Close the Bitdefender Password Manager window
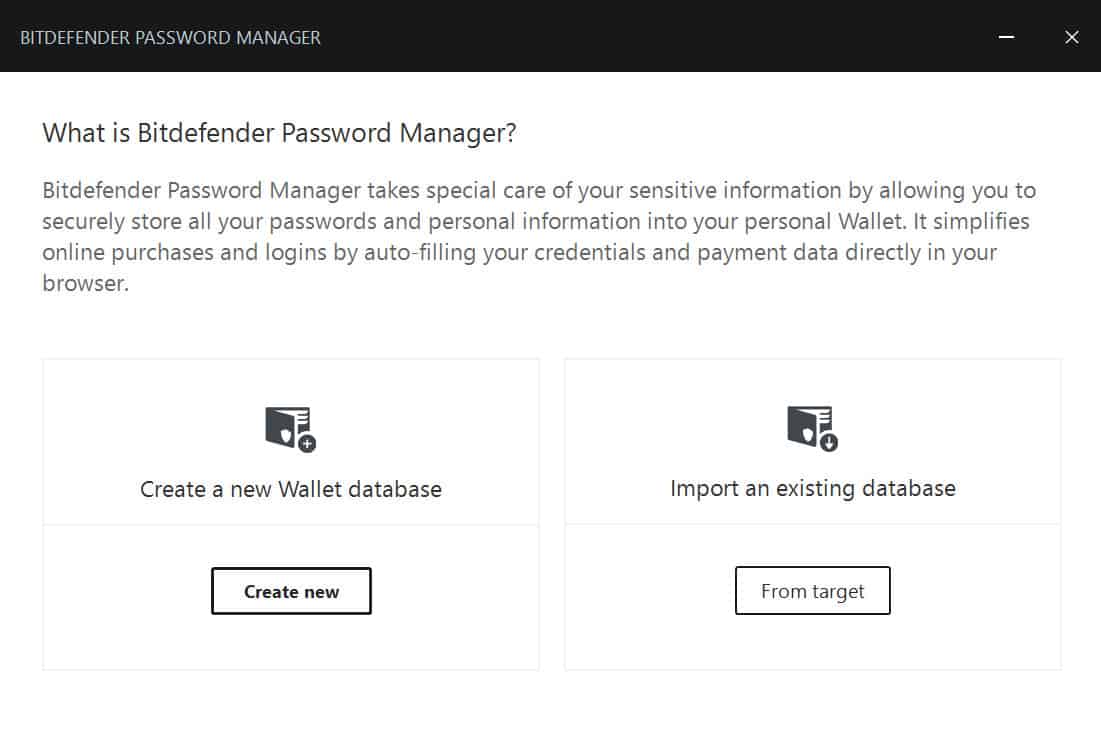This screenshot has width=1101, height=732. click(1072, 37)
